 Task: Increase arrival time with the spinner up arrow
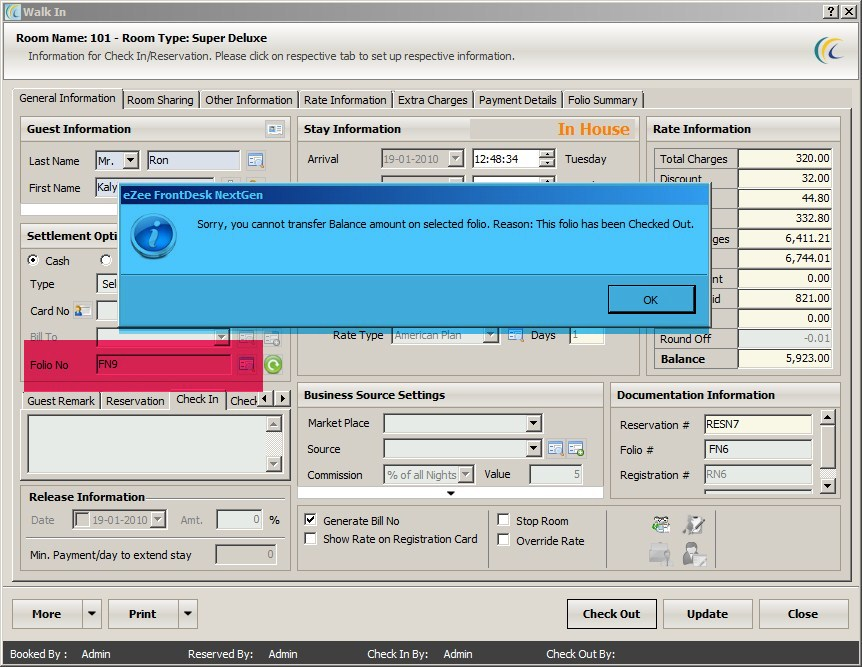[x=547, y=155]
